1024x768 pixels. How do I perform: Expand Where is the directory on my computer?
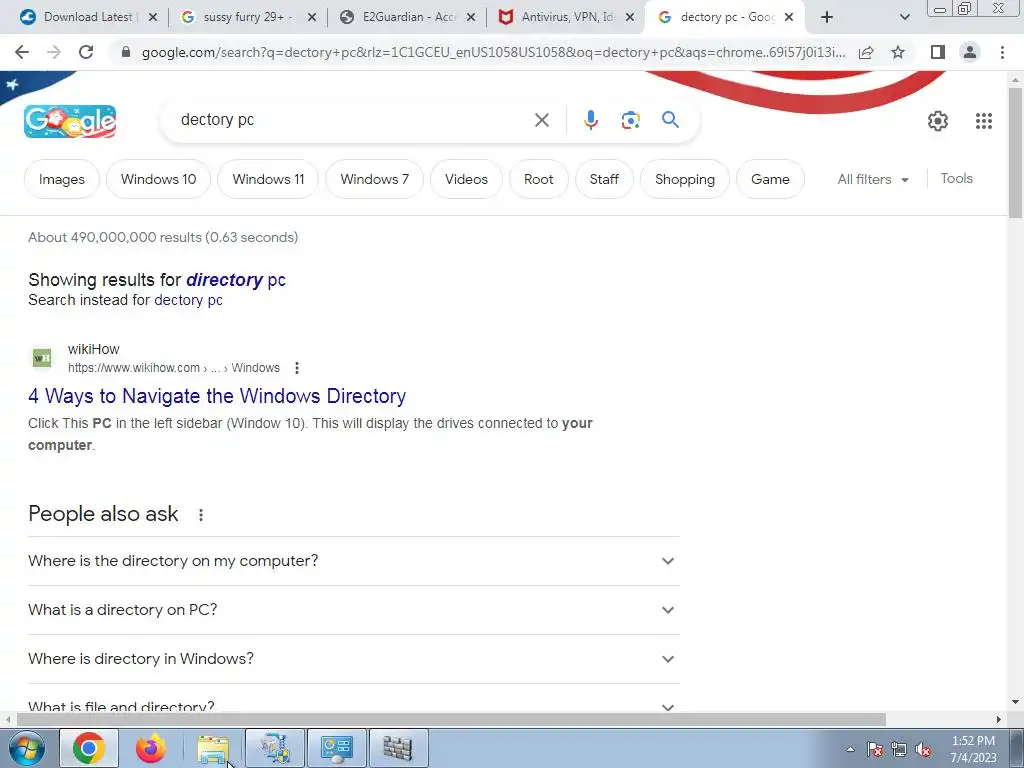pyautogui.click(x=353, y=561)
